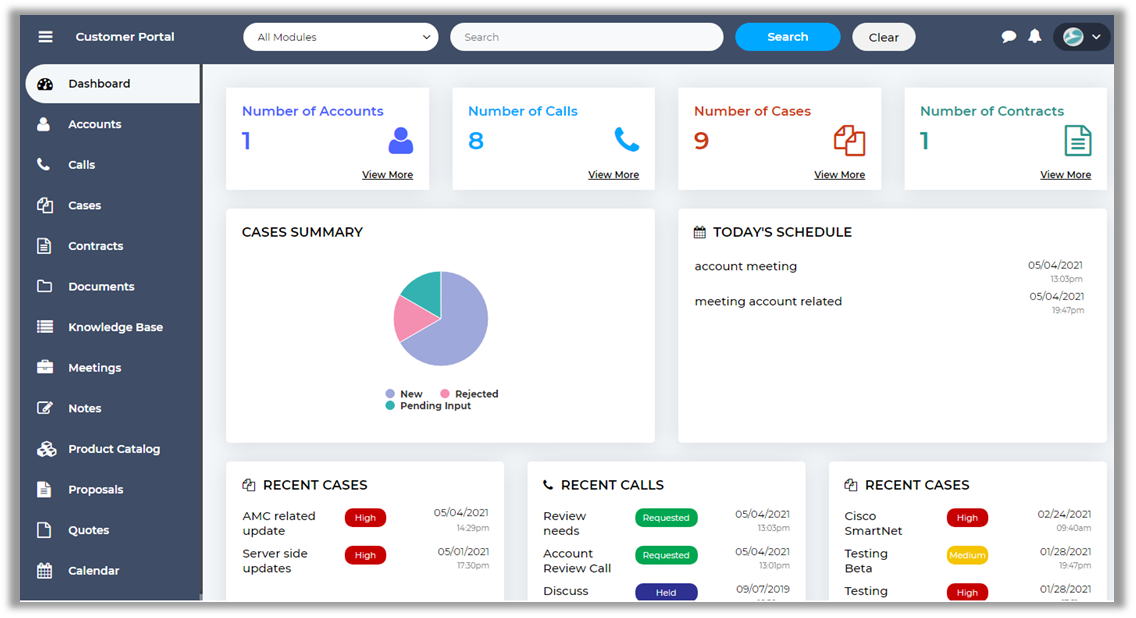Select Proposals in the sidebar
Image resolution: width=1136 pixels, height=618 pixels.
[95, 490]
